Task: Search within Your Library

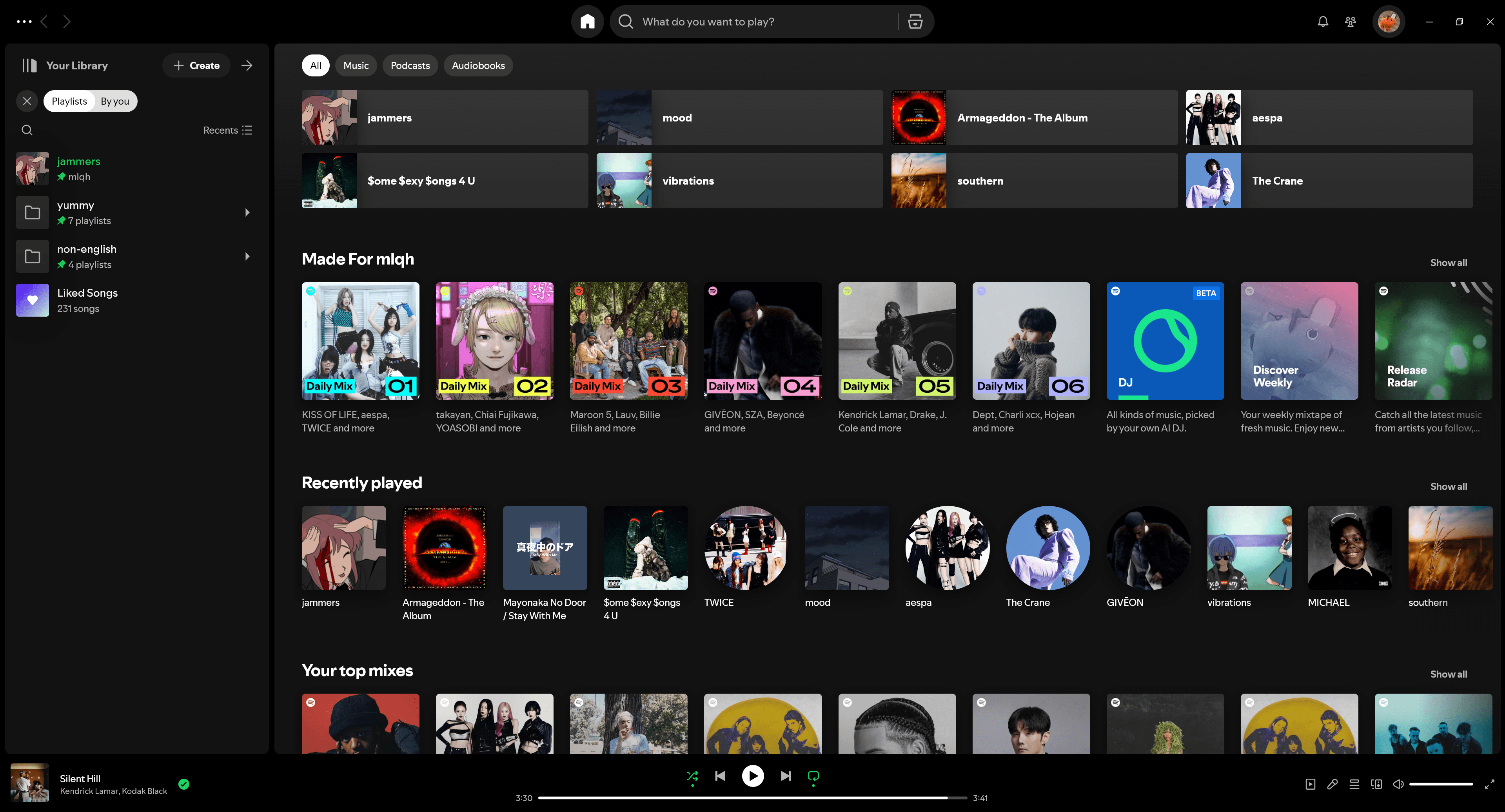Action: point(27,130)
